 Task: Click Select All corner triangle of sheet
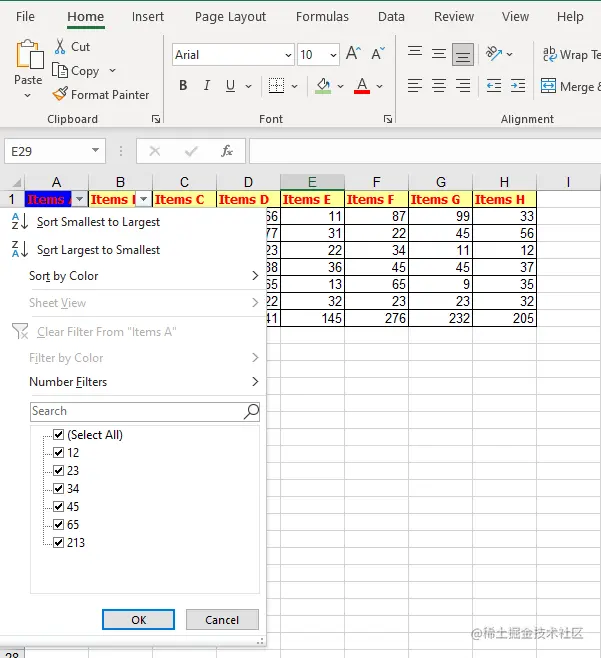coord(16,183)
